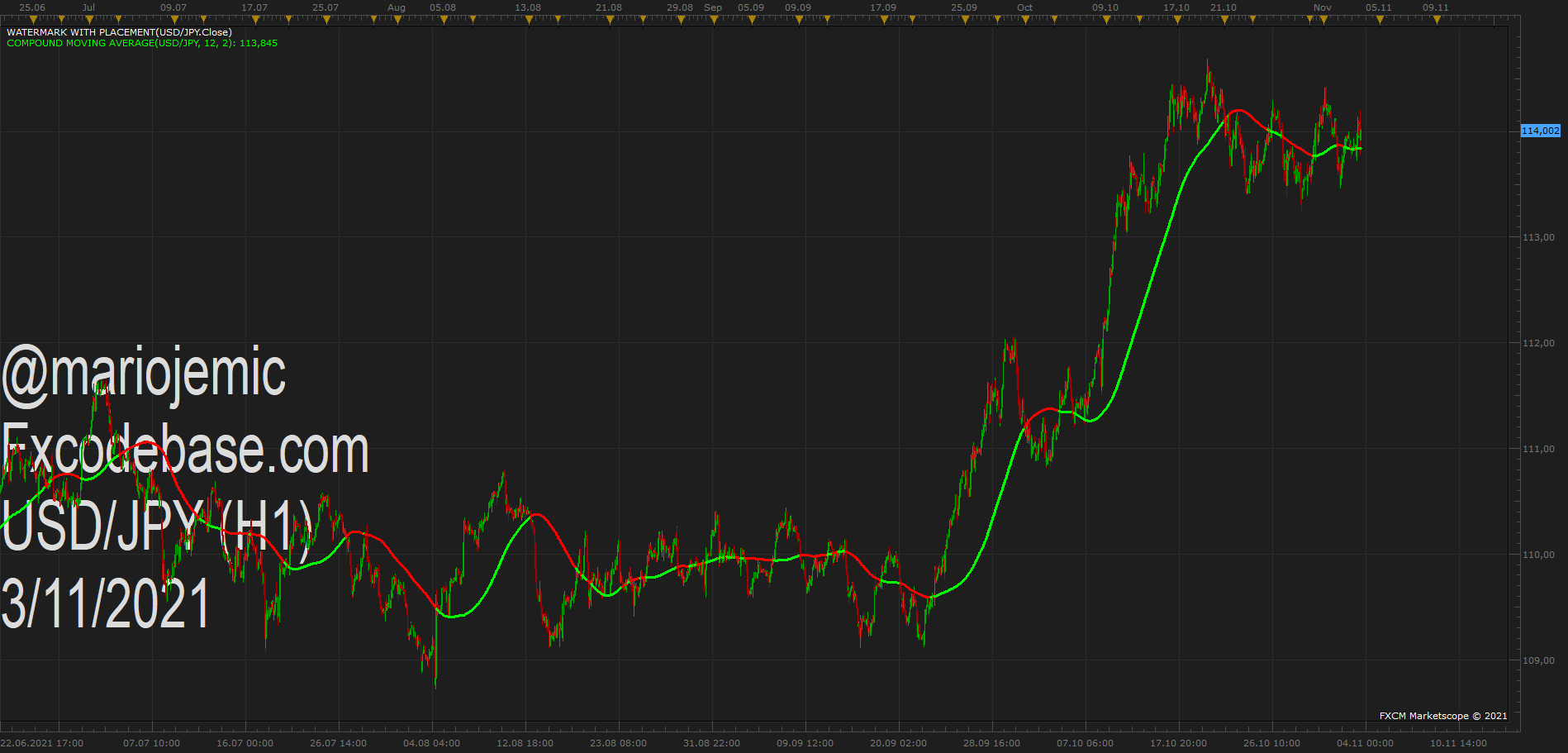Click the 10.11 14:00 time label
Viewport: 1568px width, 753px height.
1458,743
